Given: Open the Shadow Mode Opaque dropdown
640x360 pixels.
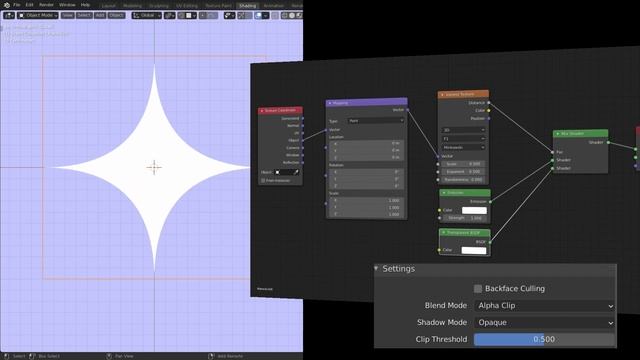Looking at the screenshot, I should tap(544, 322).
